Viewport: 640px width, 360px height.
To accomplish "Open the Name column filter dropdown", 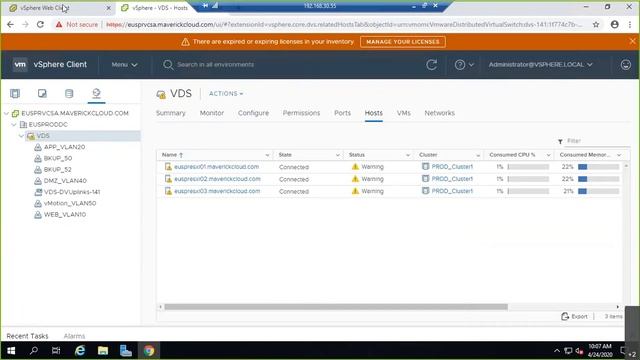I will 267,155.
